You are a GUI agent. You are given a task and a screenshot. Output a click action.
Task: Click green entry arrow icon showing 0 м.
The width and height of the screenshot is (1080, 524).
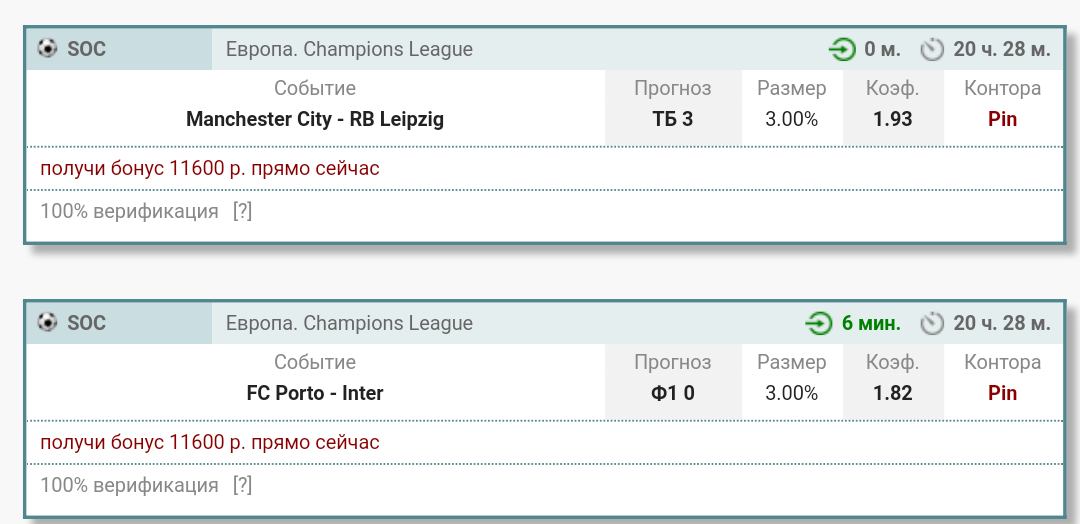843,49
